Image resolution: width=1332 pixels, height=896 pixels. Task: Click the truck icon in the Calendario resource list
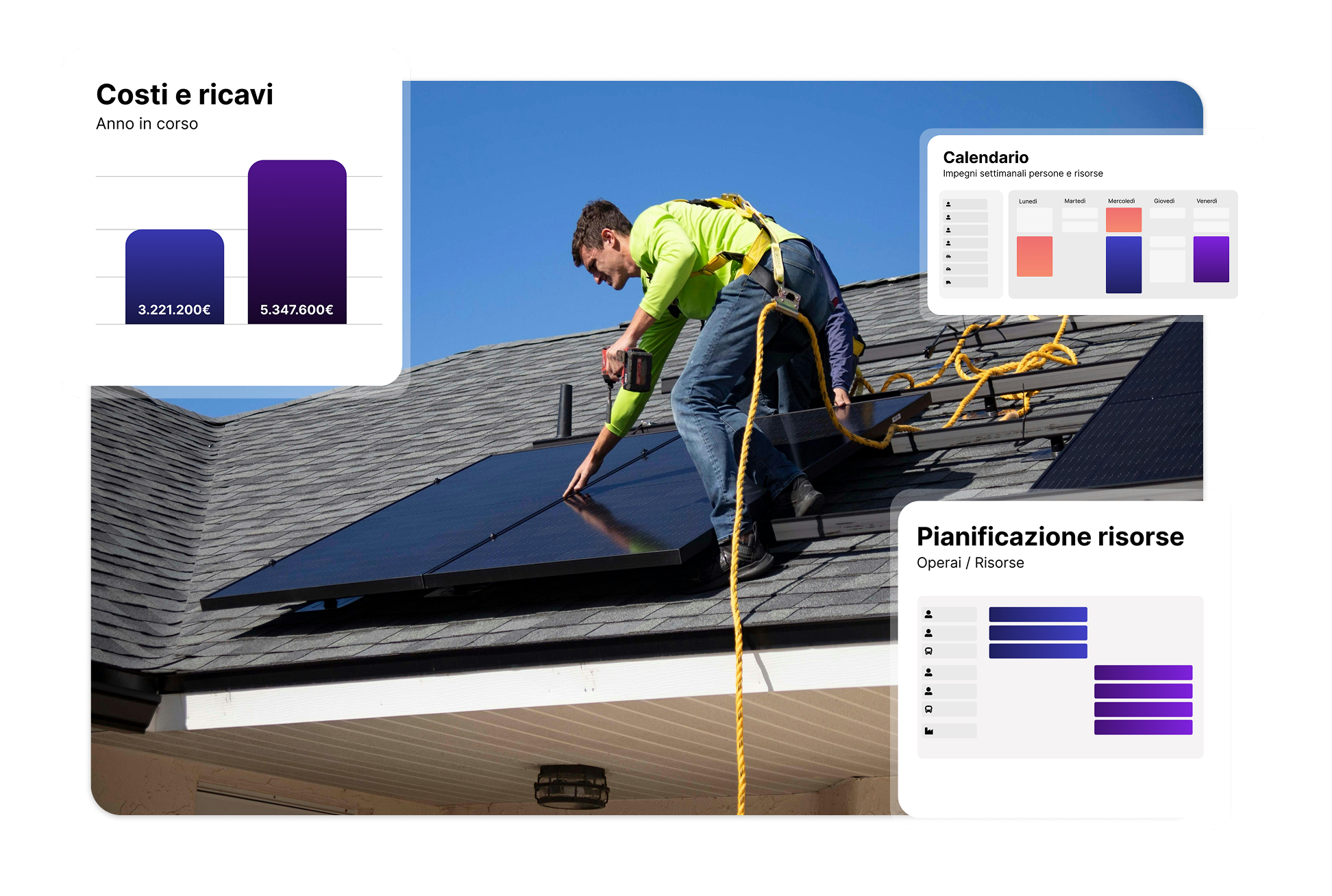[x=948, y=282]
